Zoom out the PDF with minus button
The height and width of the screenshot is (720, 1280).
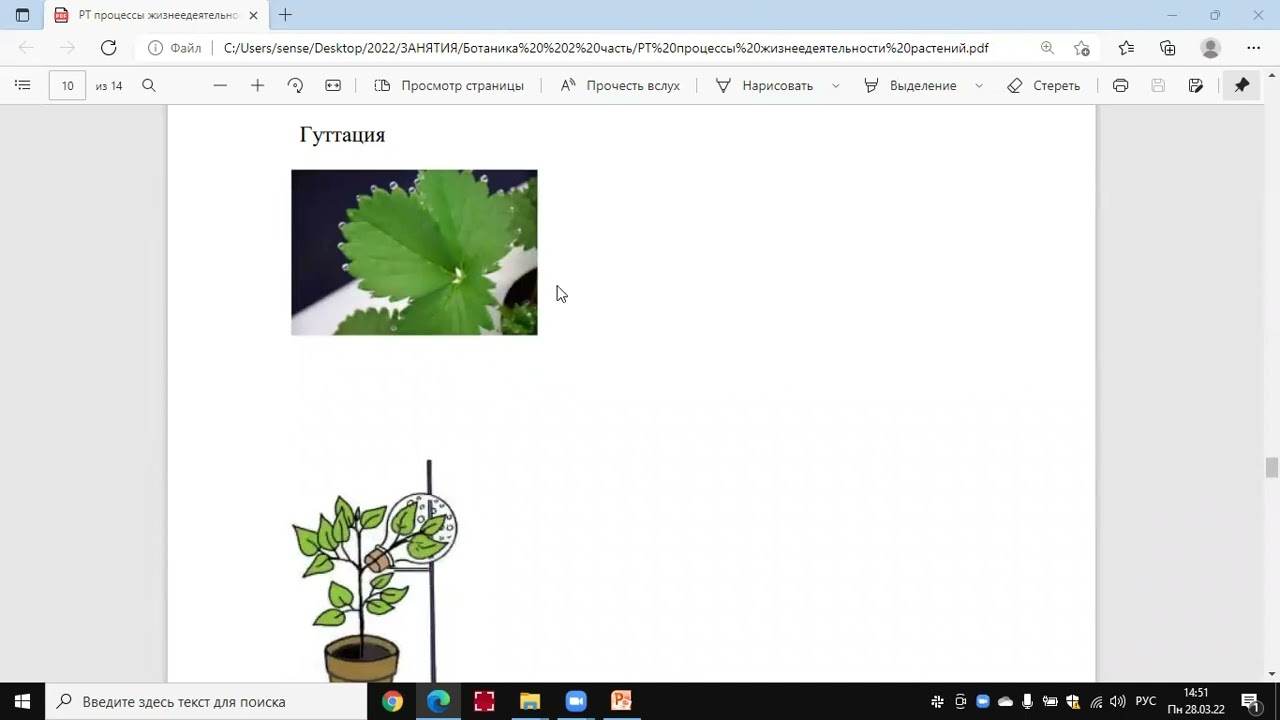point(220,86)
